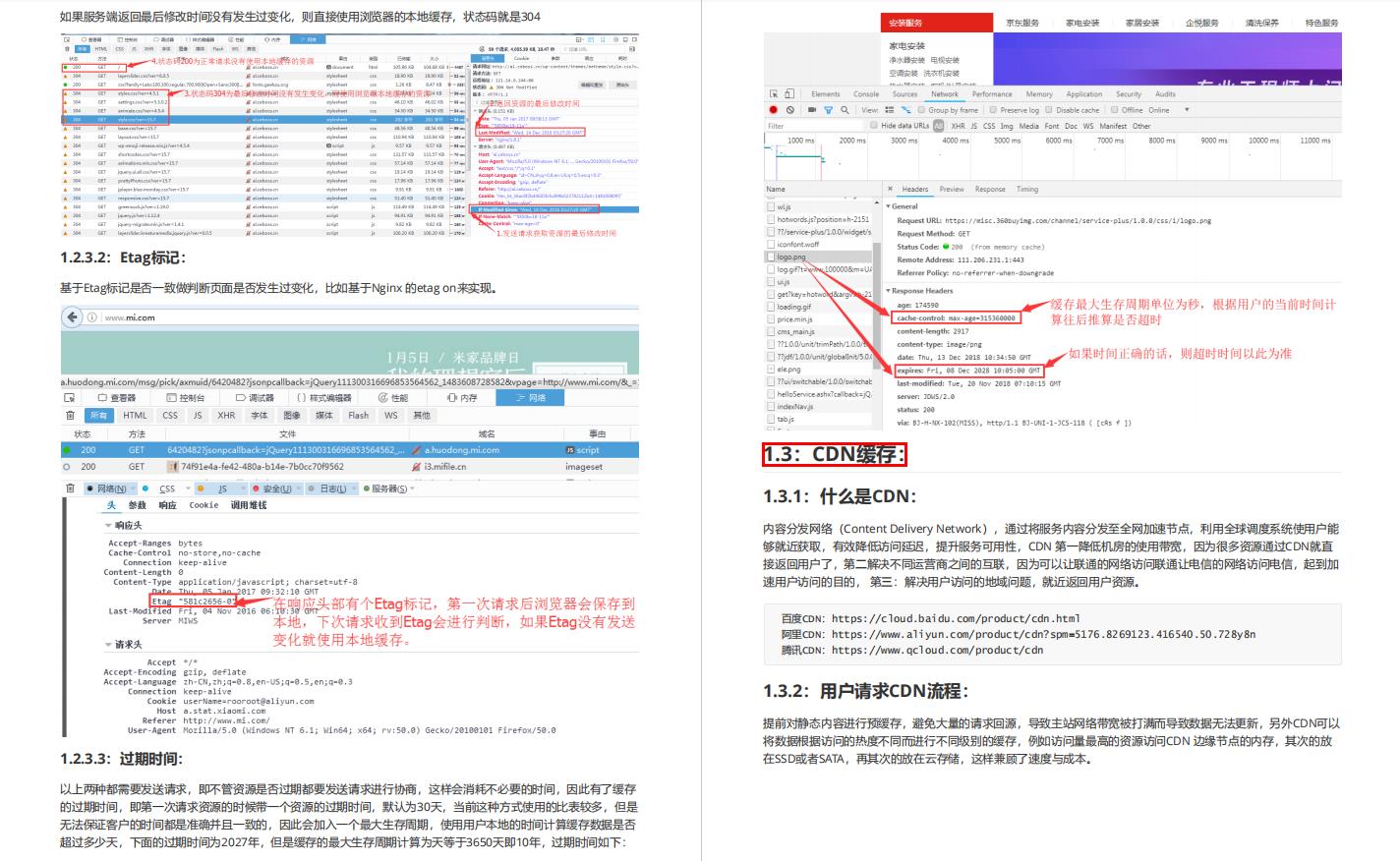The image size is (1400, 861).
Task: Click the network timeline overview at 1000 ms
Action: pyautogui.click(x=801, y=141)
